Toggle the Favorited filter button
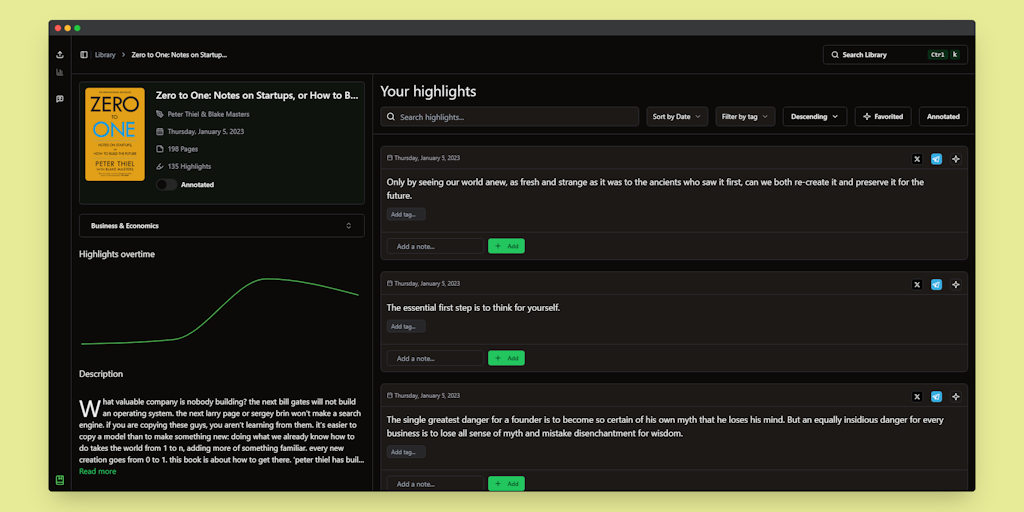This screenshot has height=512, width=1024. 883,116
